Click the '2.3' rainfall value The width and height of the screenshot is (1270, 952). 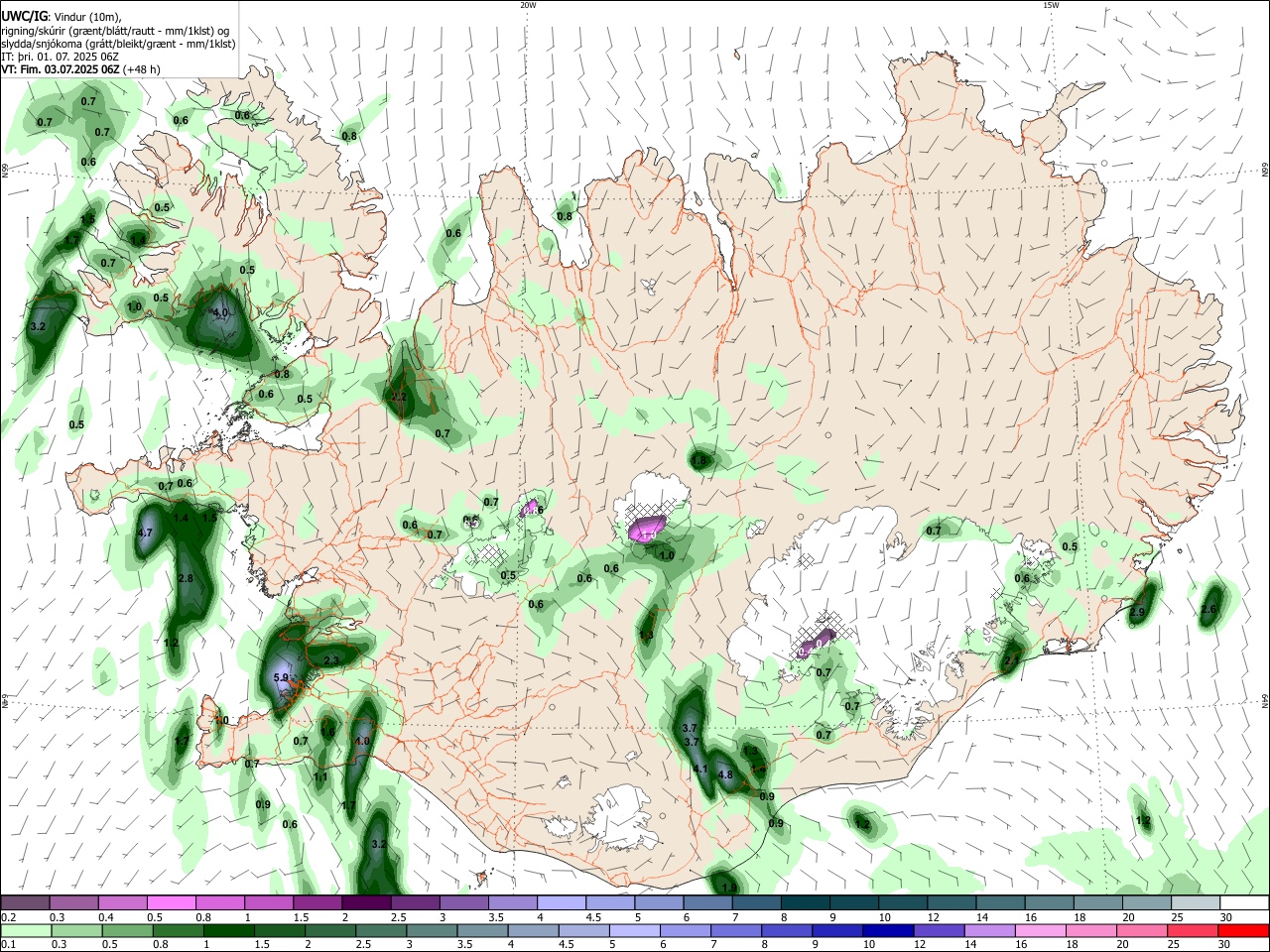[x=331, y=660]
